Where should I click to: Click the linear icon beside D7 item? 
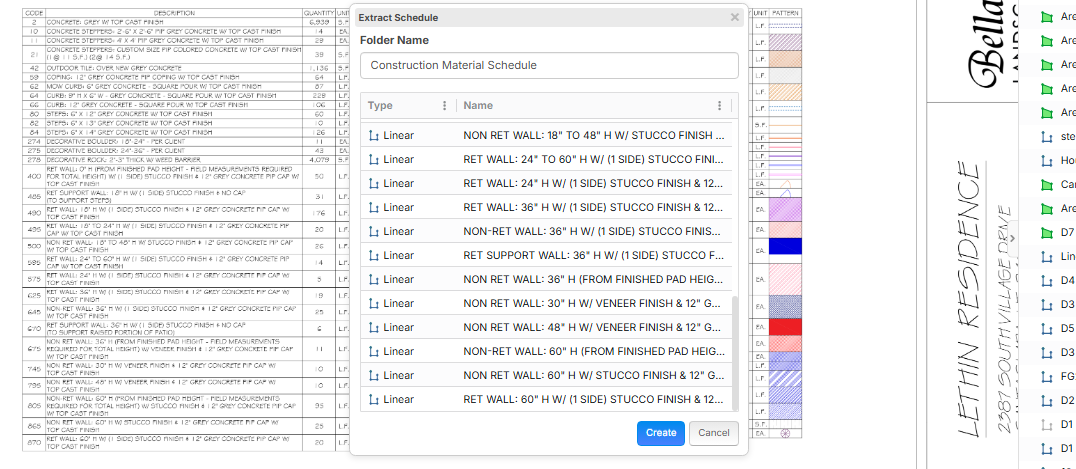coord(1048,233)
